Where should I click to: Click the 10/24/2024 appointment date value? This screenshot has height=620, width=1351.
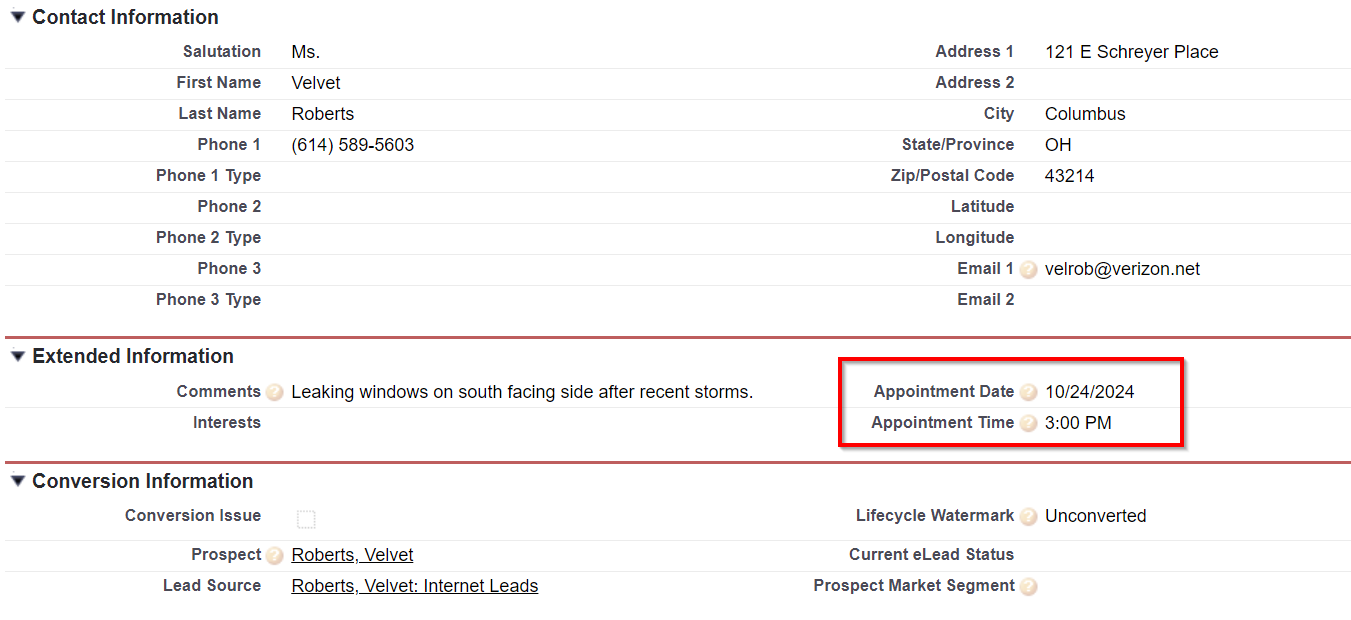tap(1090, 392)
